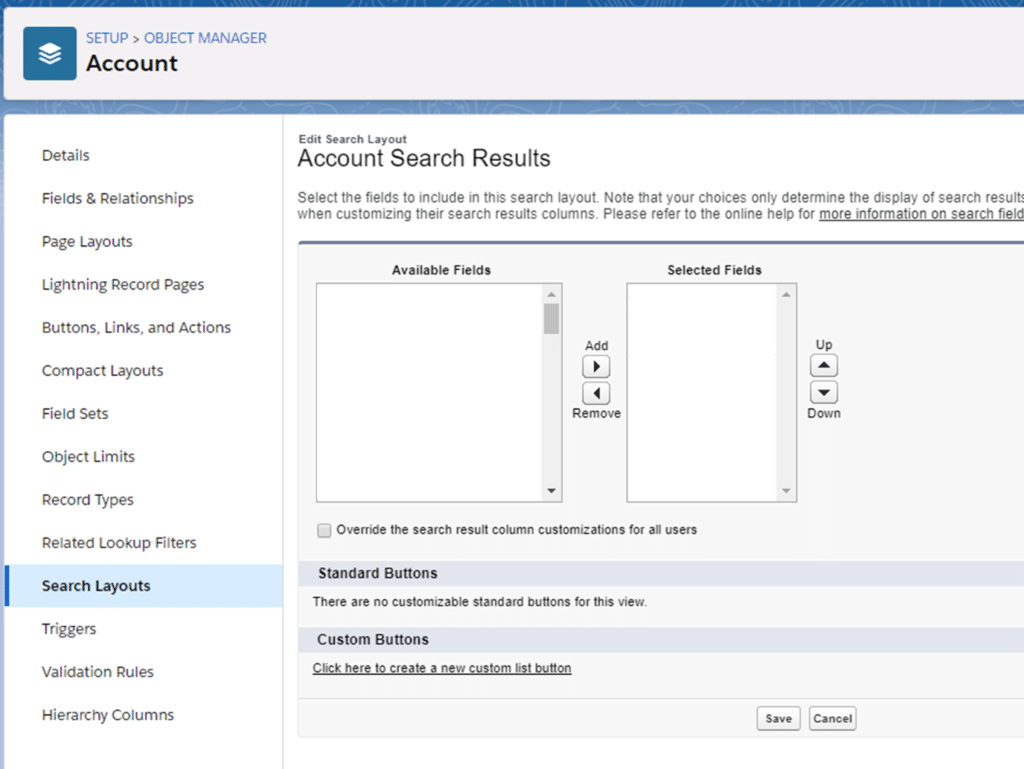Open Details in the sidebar

pyautogui.click(x=66, y=155)
